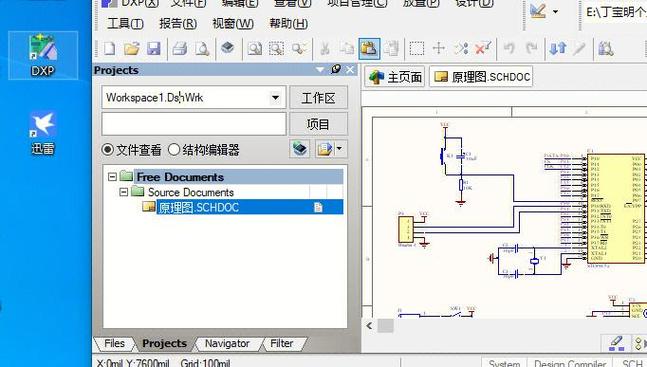The width and height of the screenshot is (647, 367).
Task: Click the highlighted Paste icon
Action: coord(369,49)
